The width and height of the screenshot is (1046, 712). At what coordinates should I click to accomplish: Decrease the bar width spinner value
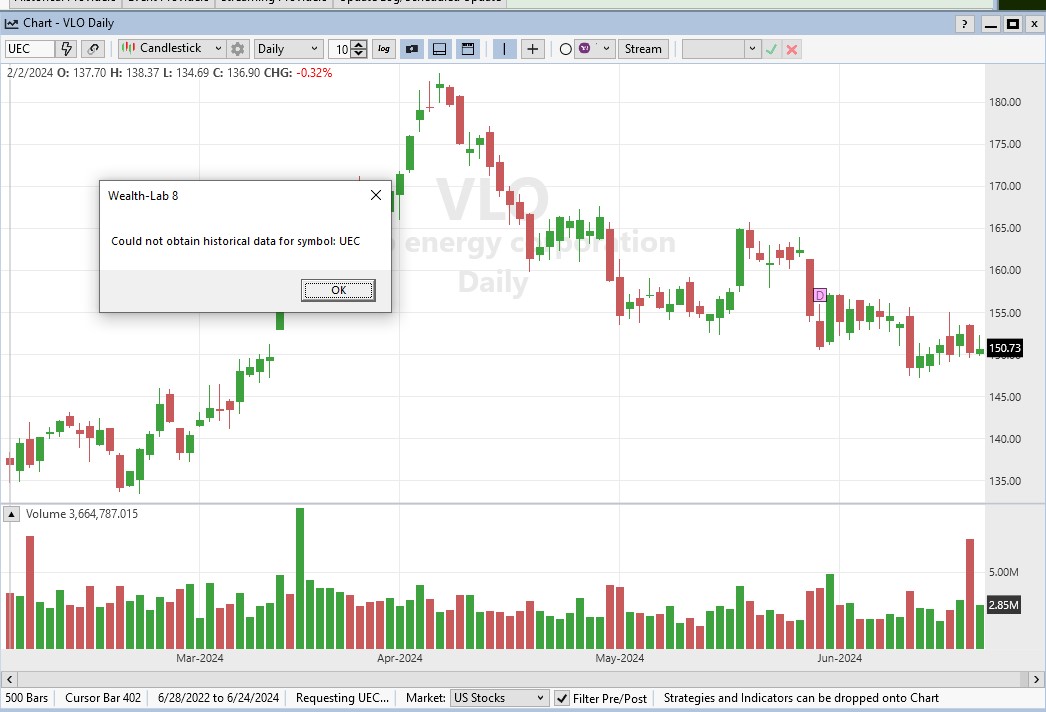point(359,53)
